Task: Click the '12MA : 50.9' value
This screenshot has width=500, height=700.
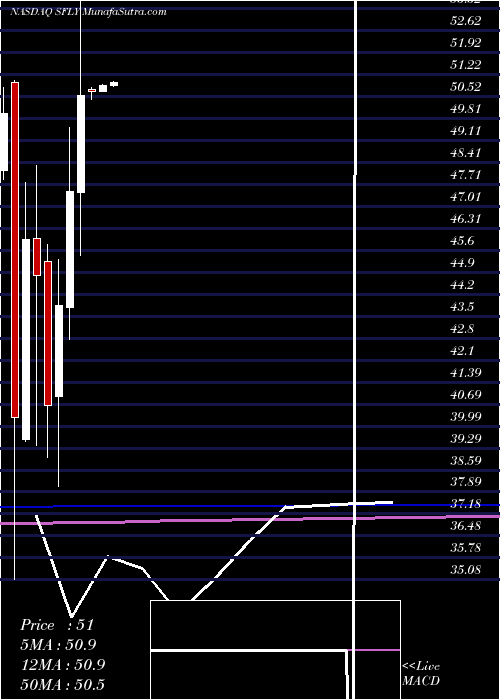Action: tap(63, 664)
